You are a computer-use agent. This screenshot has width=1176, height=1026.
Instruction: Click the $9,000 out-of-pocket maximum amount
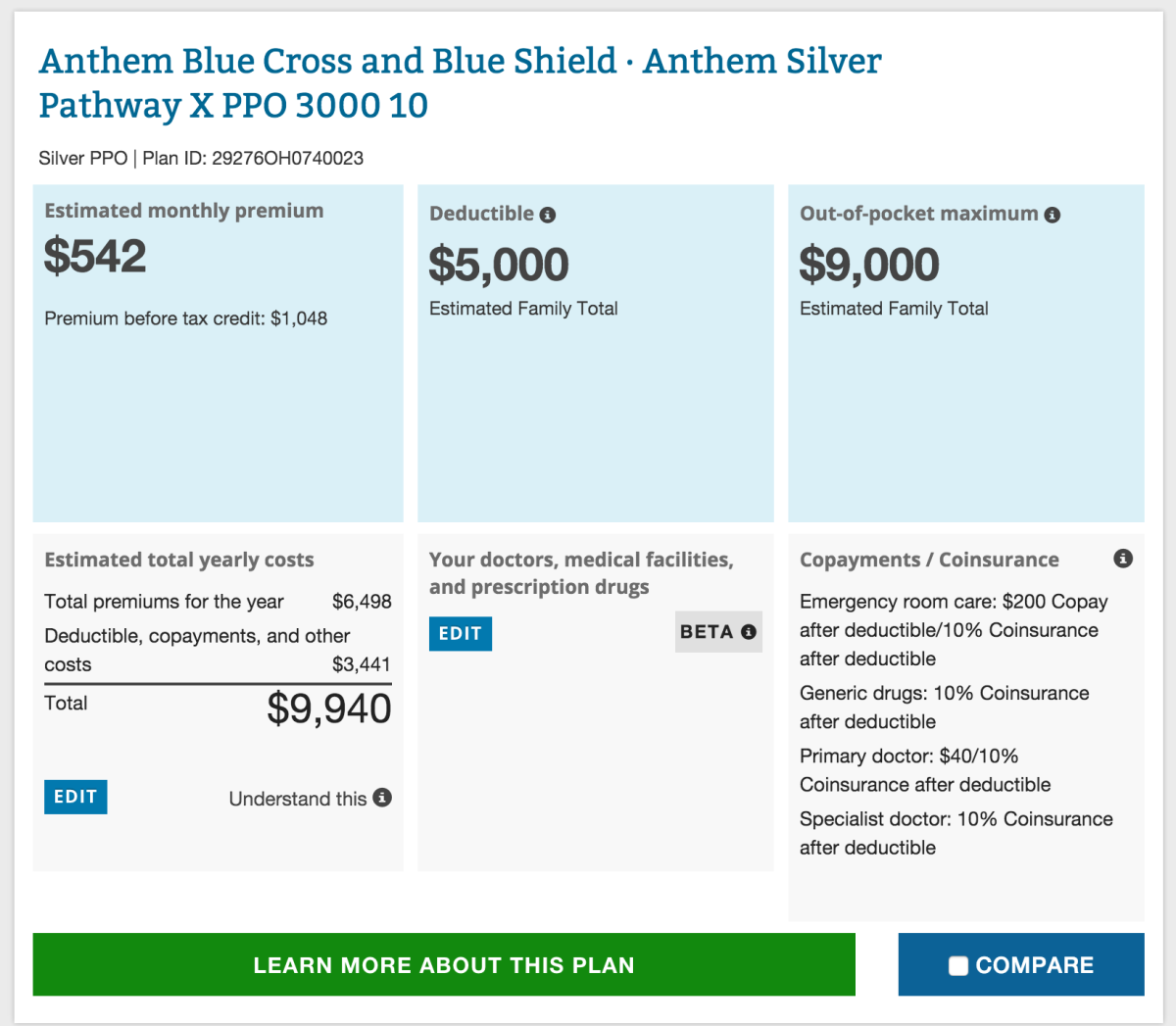tap(869, 265)
